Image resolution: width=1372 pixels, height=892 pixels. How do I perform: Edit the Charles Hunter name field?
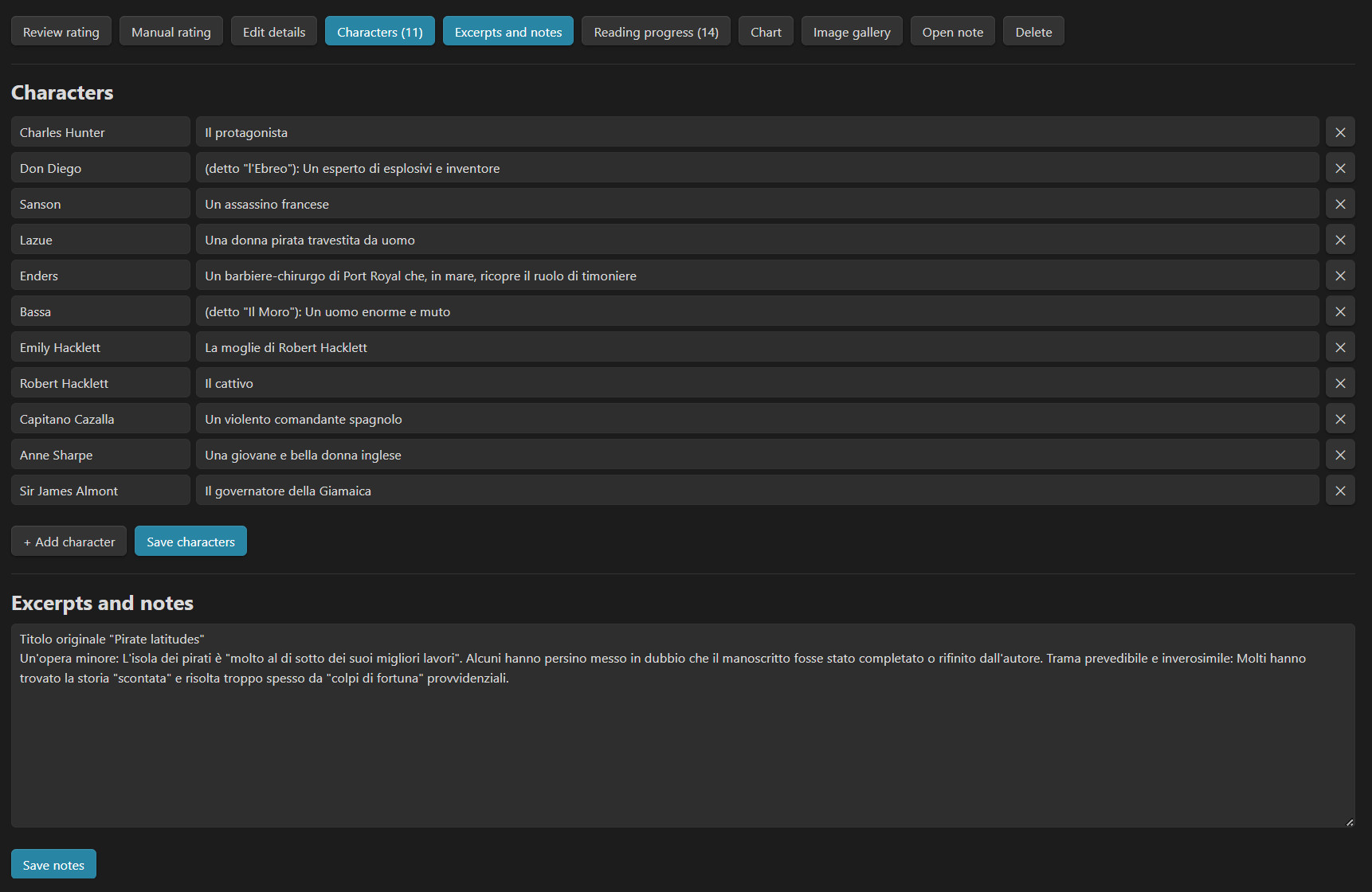coord(100,132)
